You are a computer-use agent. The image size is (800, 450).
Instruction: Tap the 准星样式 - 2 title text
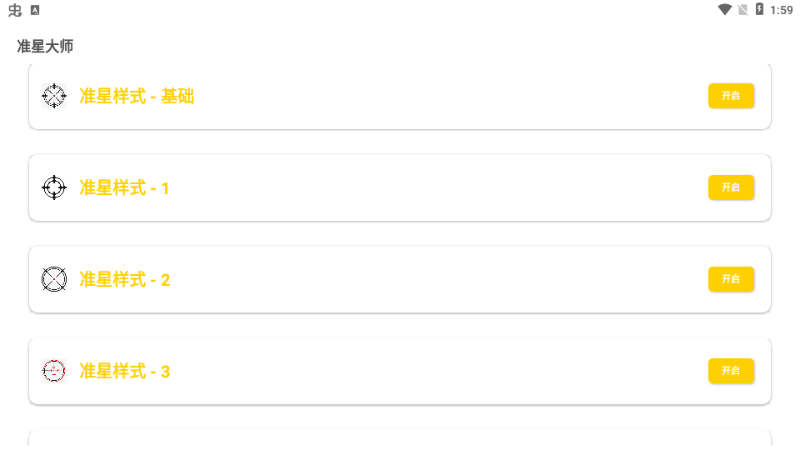click(125, 280)
